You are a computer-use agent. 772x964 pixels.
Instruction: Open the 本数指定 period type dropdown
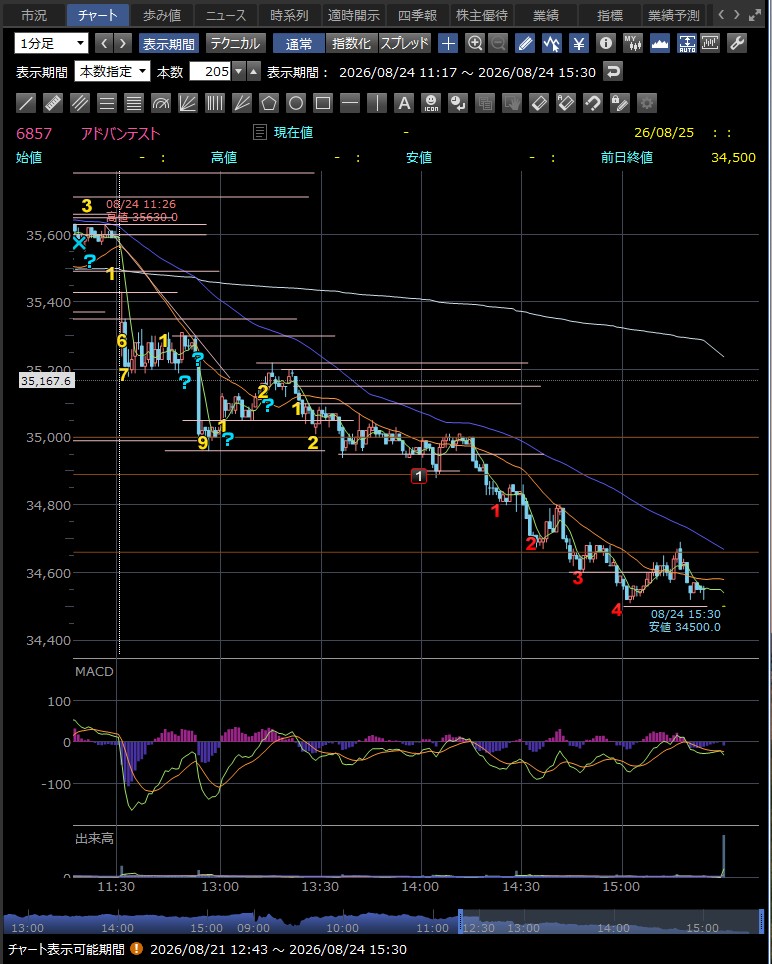point(112,72)
